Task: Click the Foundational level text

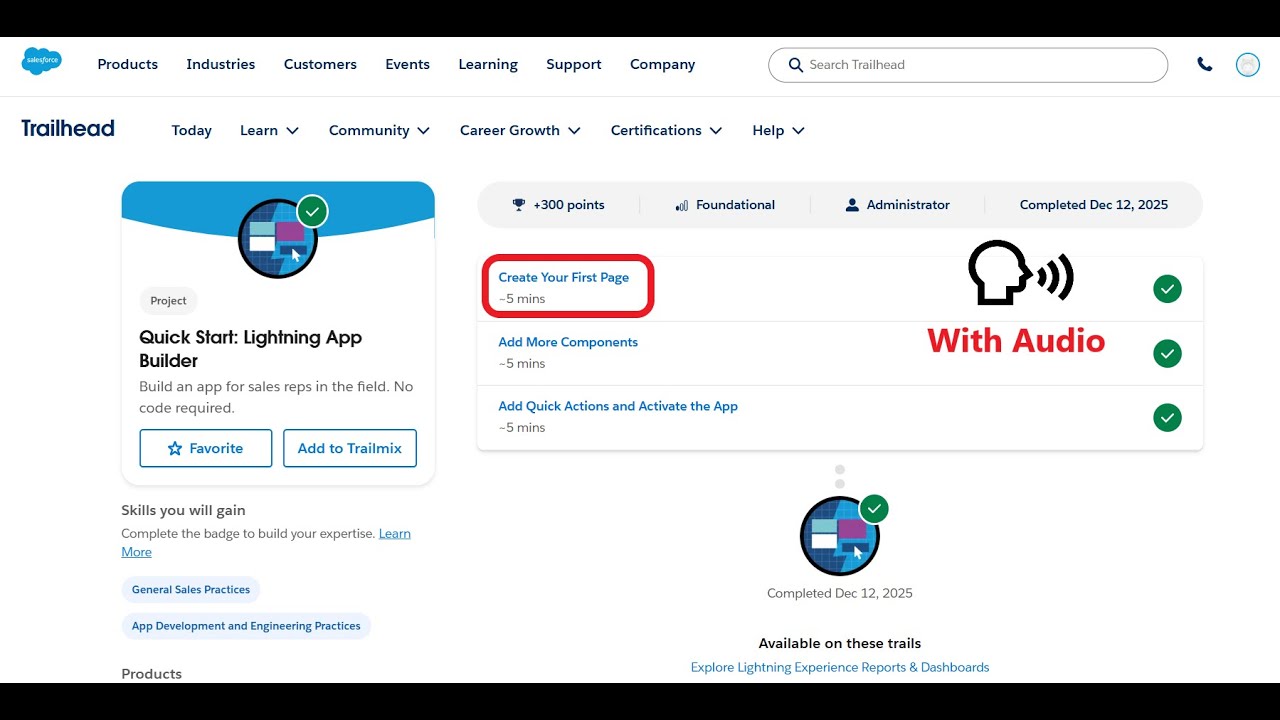Action: [x=736, y=205]
